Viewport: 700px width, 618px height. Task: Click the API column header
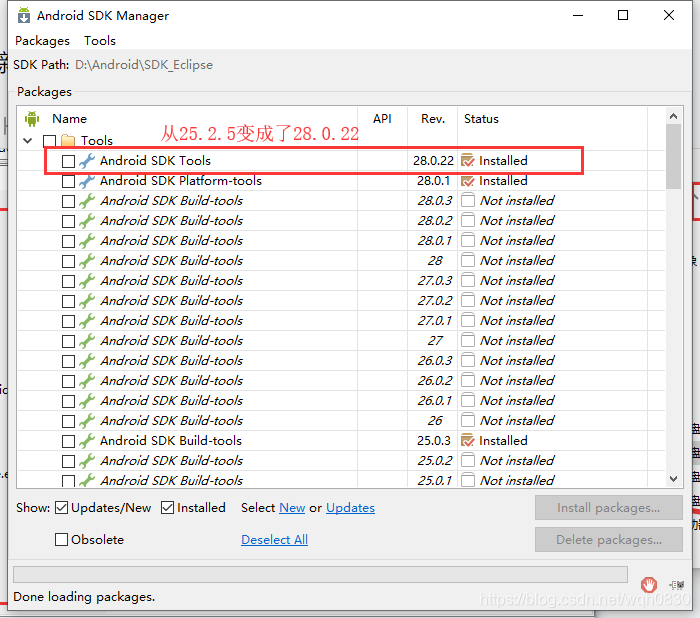point(382,119)
